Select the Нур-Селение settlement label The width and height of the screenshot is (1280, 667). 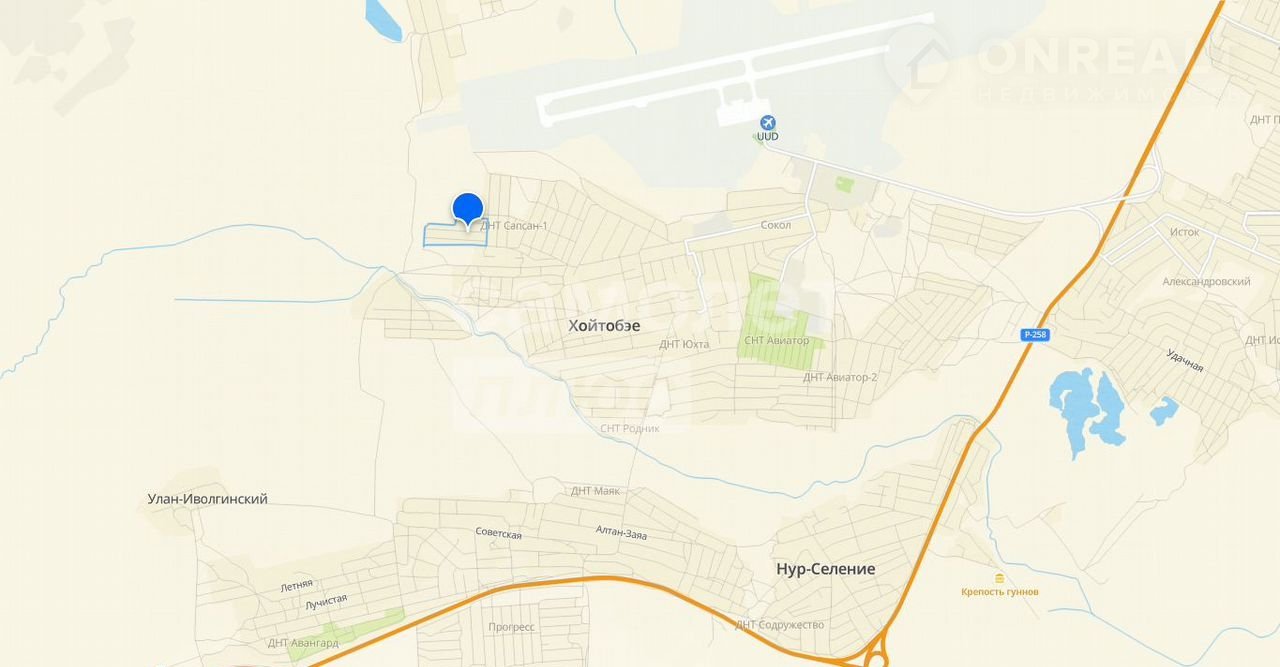pos(826,569)
